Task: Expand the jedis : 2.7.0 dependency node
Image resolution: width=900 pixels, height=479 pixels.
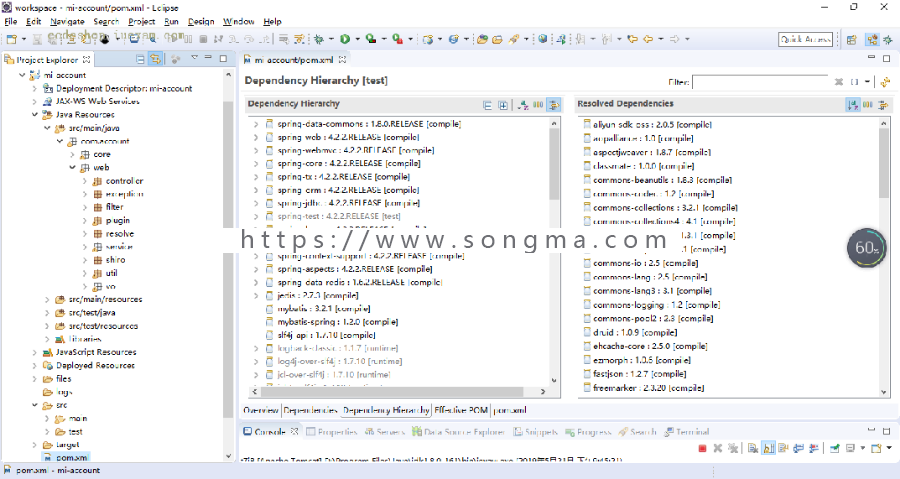Action: pos(256,295)
